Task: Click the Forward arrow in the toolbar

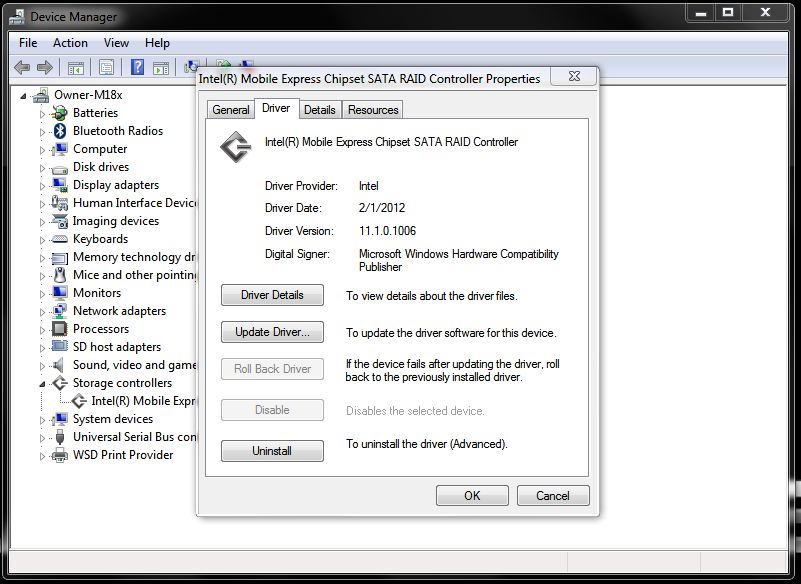Action: 45,67
